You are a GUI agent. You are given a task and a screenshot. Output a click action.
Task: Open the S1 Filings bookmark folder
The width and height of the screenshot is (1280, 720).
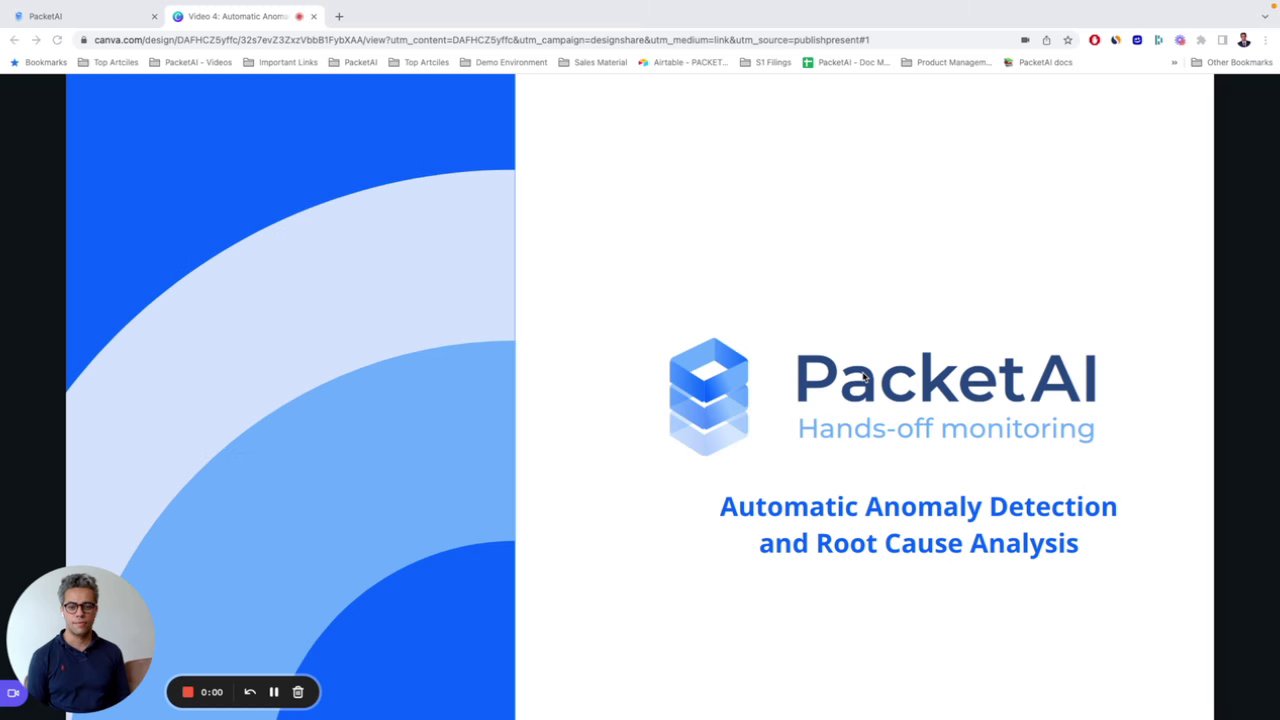(766, 62)
